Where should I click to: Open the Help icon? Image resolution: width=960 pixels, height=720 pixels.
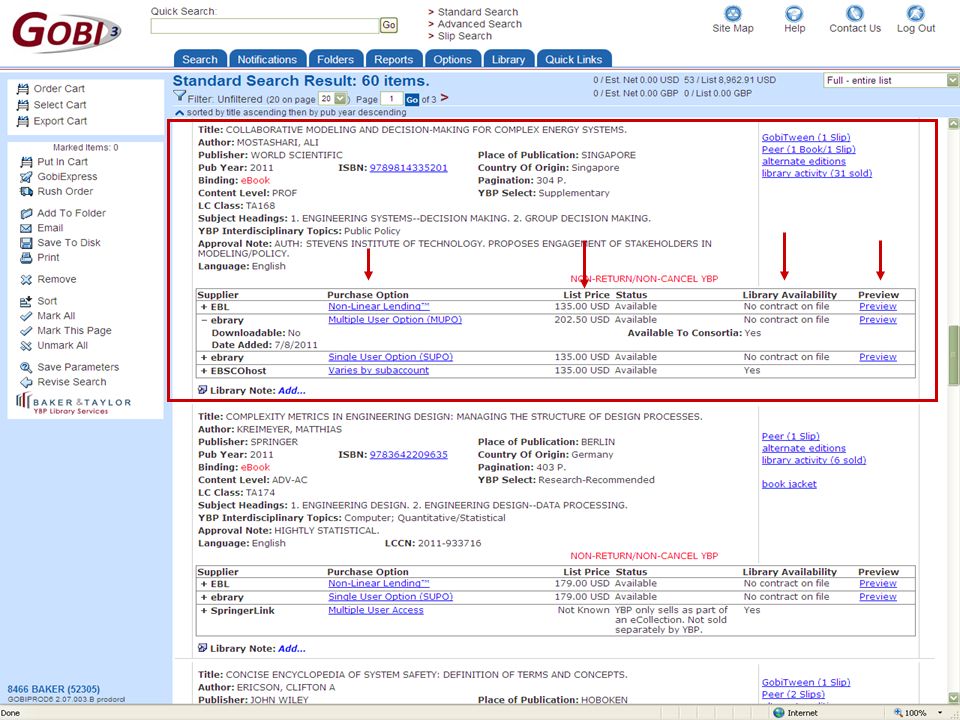(794, 13)
